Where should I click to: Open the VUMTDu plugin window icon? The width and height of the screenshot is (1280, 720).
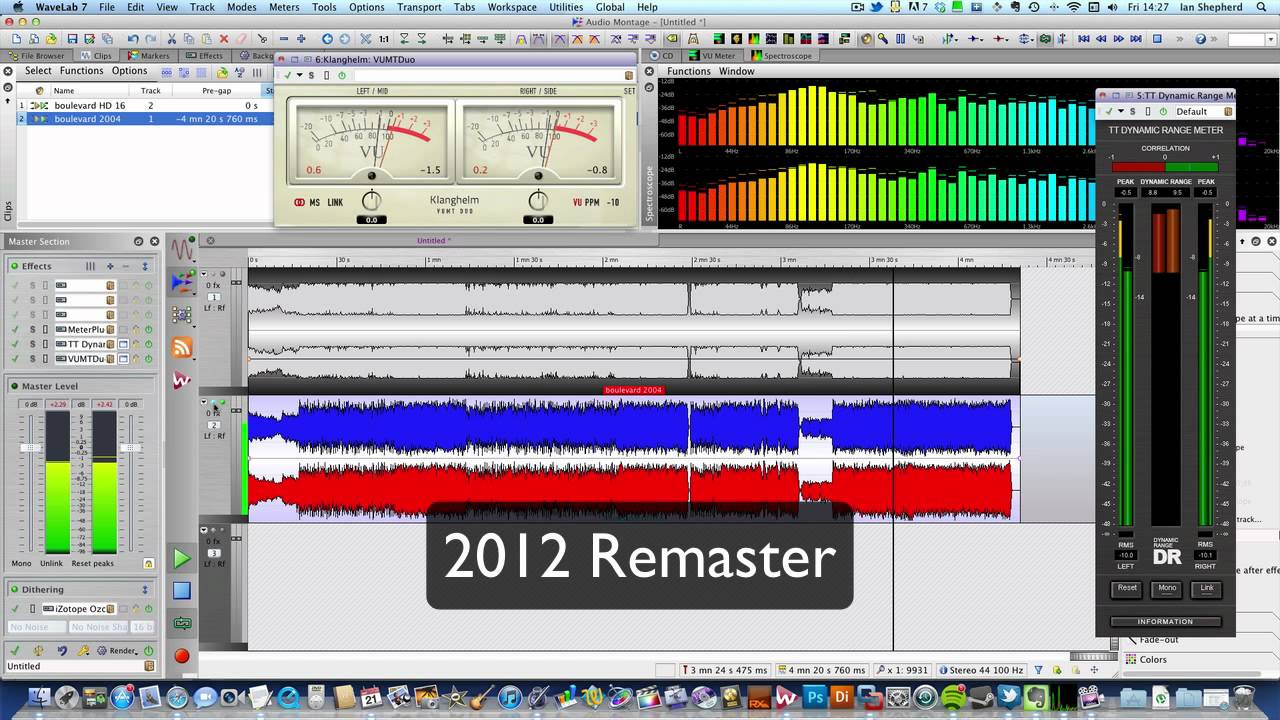124,359
